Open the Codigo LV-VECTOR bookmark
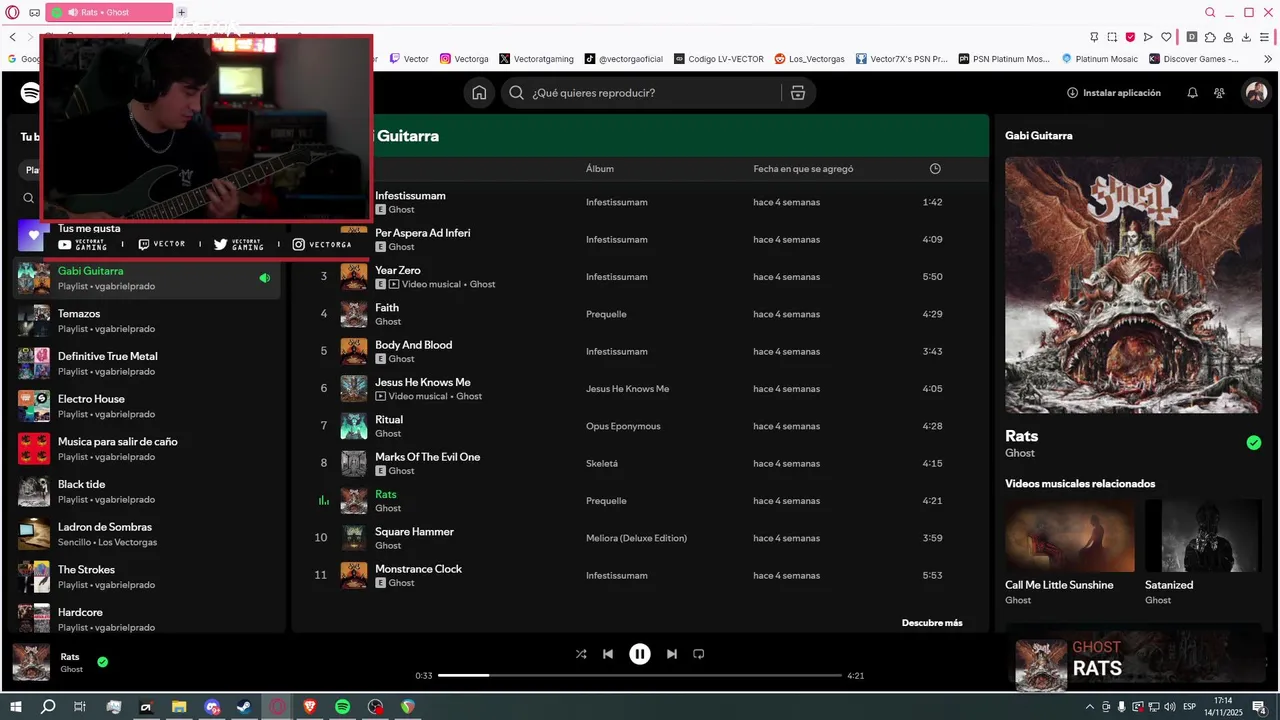The height and width of the screenshot is (720, 1280). [719, 59]
